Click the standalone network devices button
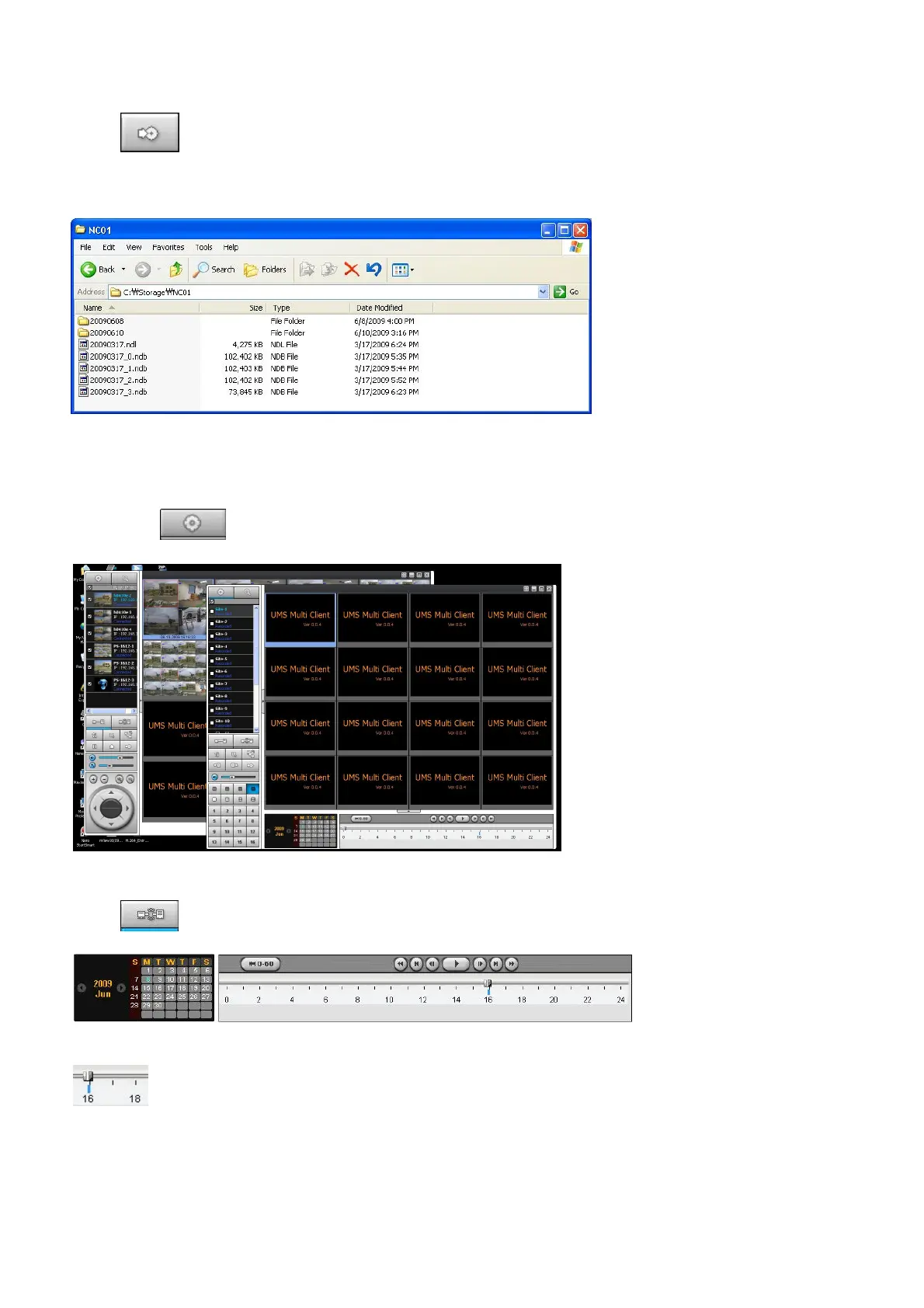924x1308 pixels. pyautogui.click(x=149, y=914)
